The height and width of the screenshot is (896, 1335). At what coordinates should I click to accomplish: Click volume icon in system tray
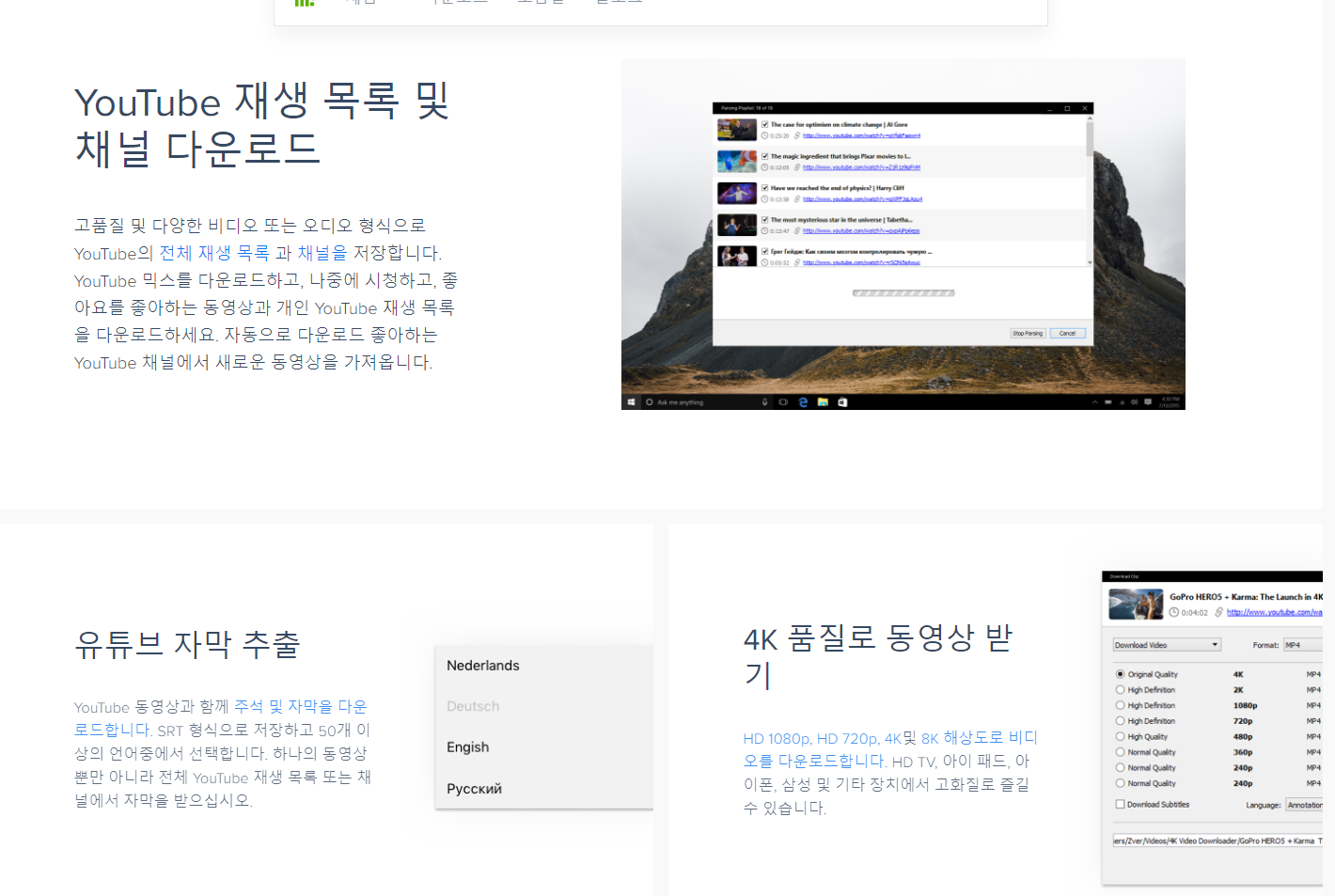(1134, 402)
